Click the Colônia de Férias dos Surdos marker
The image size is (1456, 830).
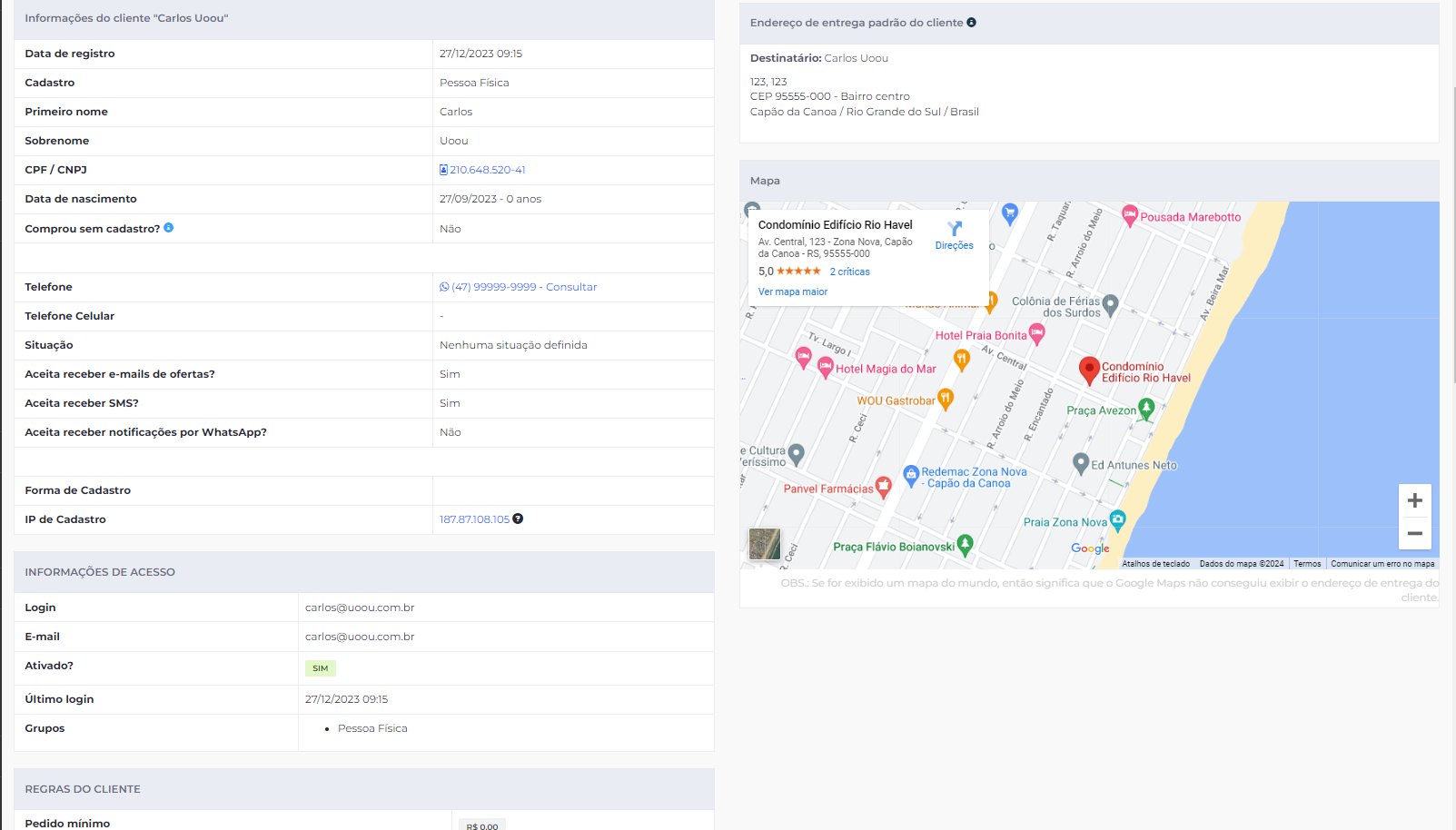[x=1110, y=306]
